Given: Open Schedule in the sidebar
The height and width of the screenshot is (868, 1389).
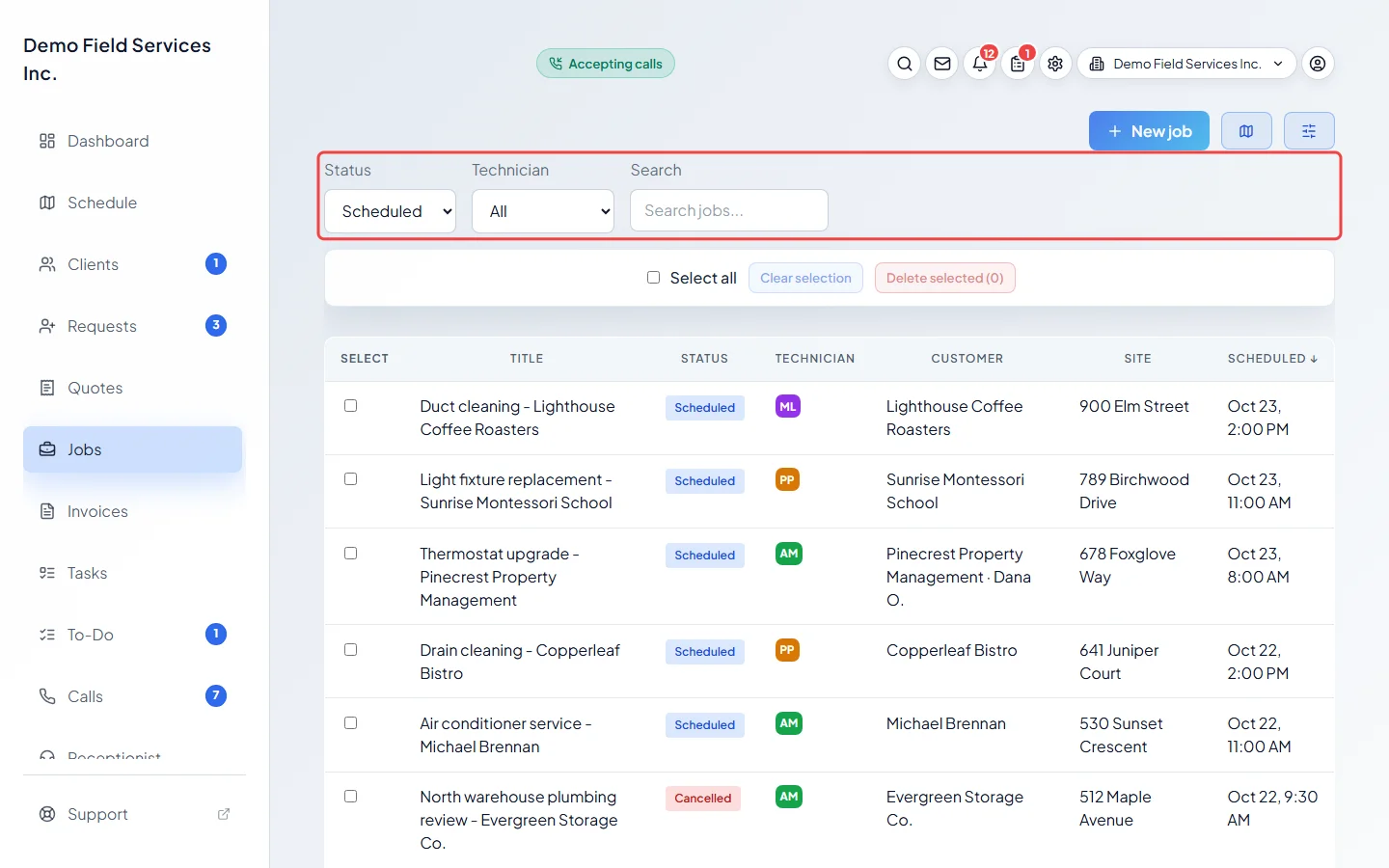Looking at the screenshot, I should (x=133, y=203).
